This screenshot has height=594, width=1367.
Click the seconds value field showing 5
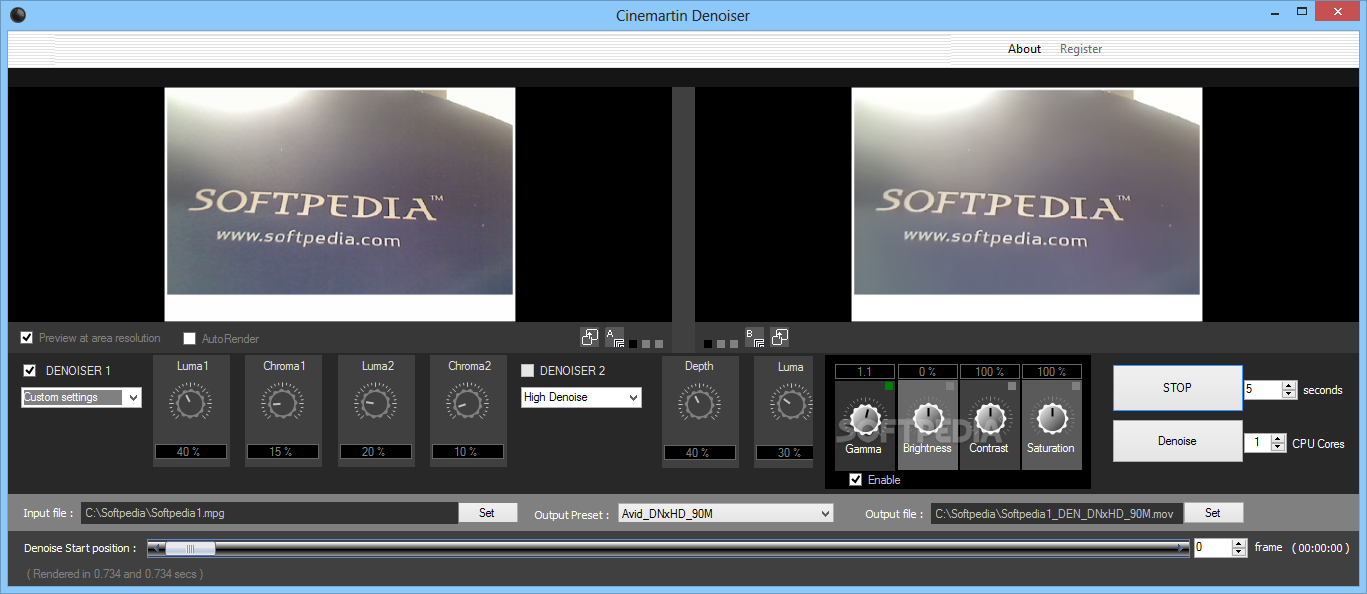1264,390
